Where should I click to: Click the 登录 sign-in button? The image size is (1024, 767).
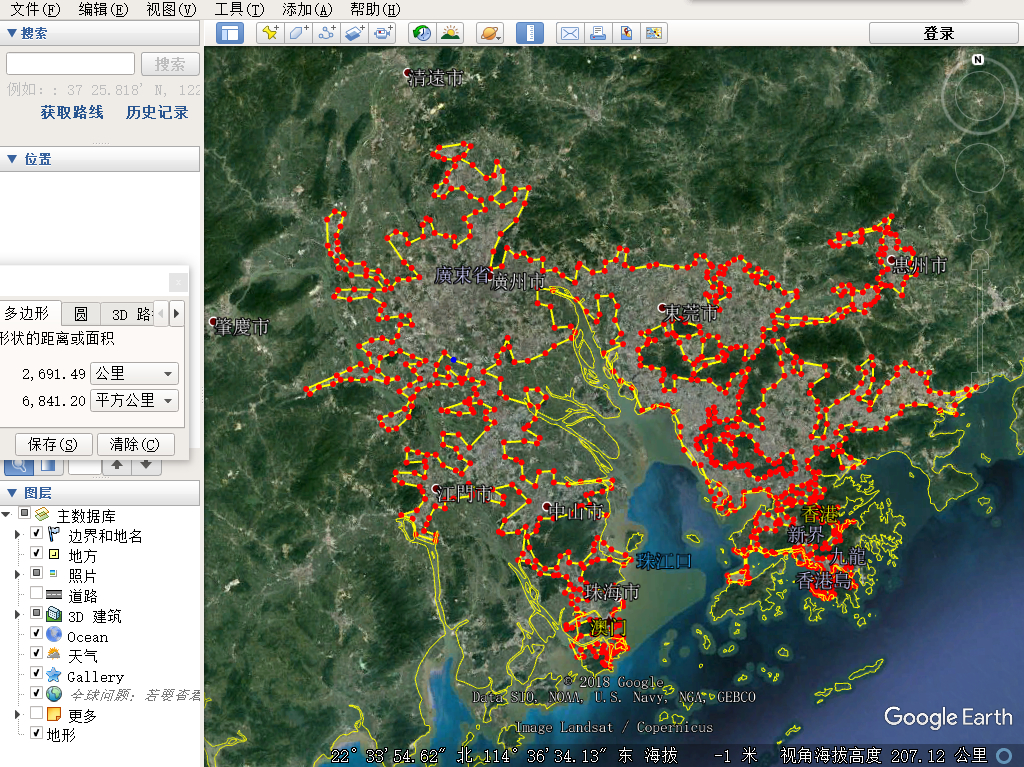click(x=939, y=33)
